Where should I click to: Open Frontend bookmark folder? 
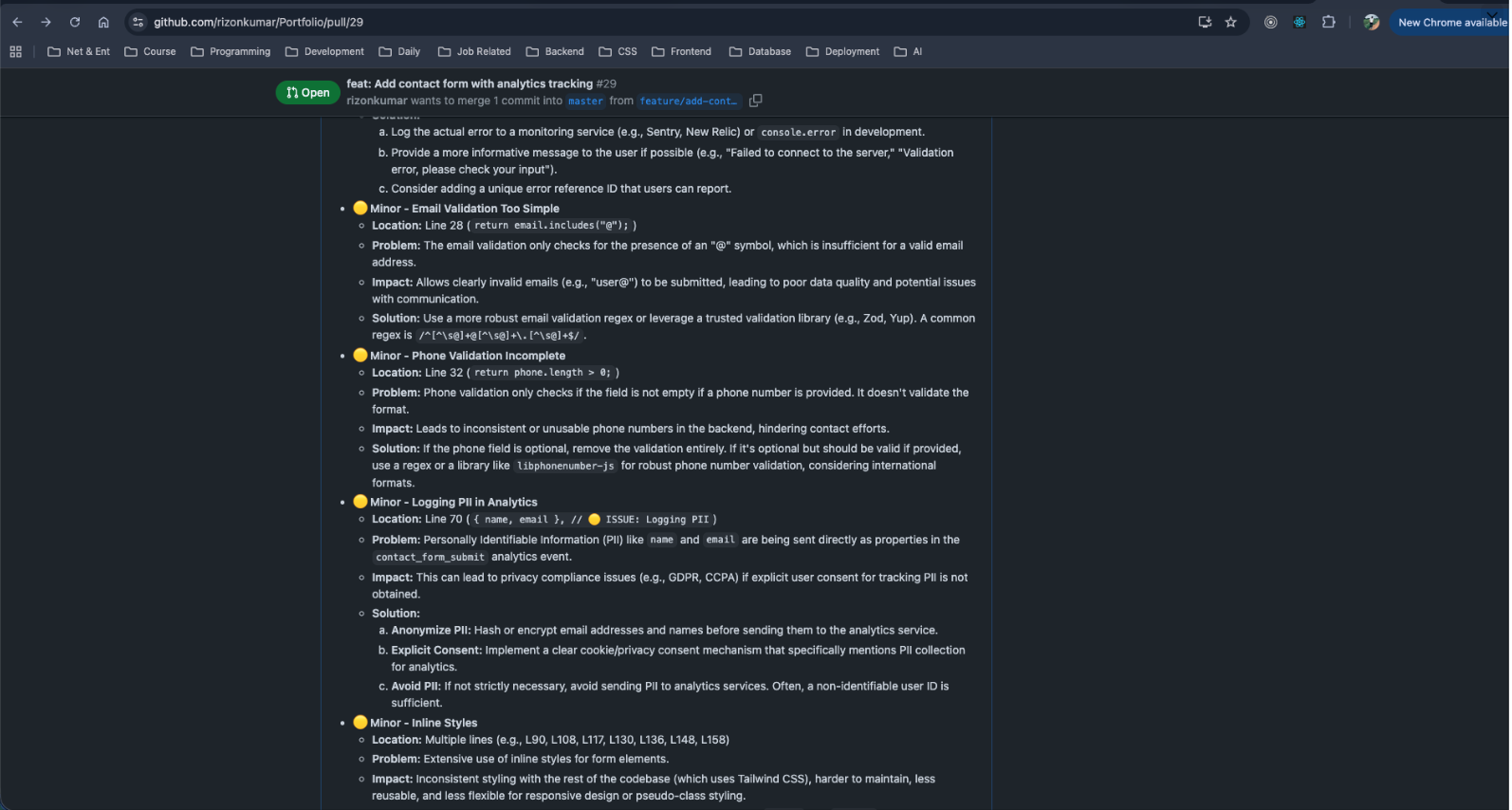pyautogui.click(x=681, y=51)
